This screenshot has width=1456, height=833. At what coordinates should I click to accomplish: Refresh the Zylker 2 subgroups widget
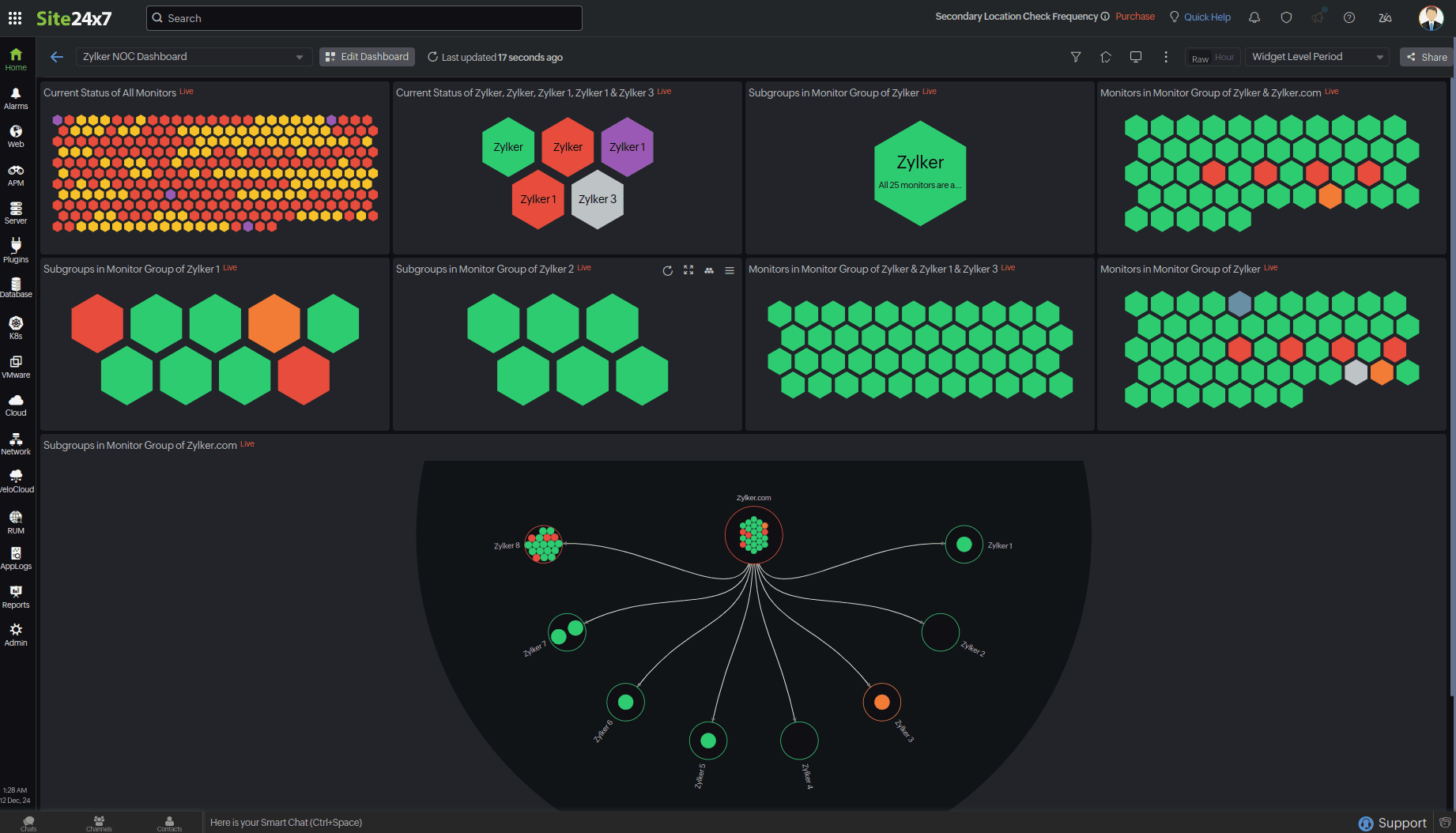pyautogui.click(x=668, y=270)
